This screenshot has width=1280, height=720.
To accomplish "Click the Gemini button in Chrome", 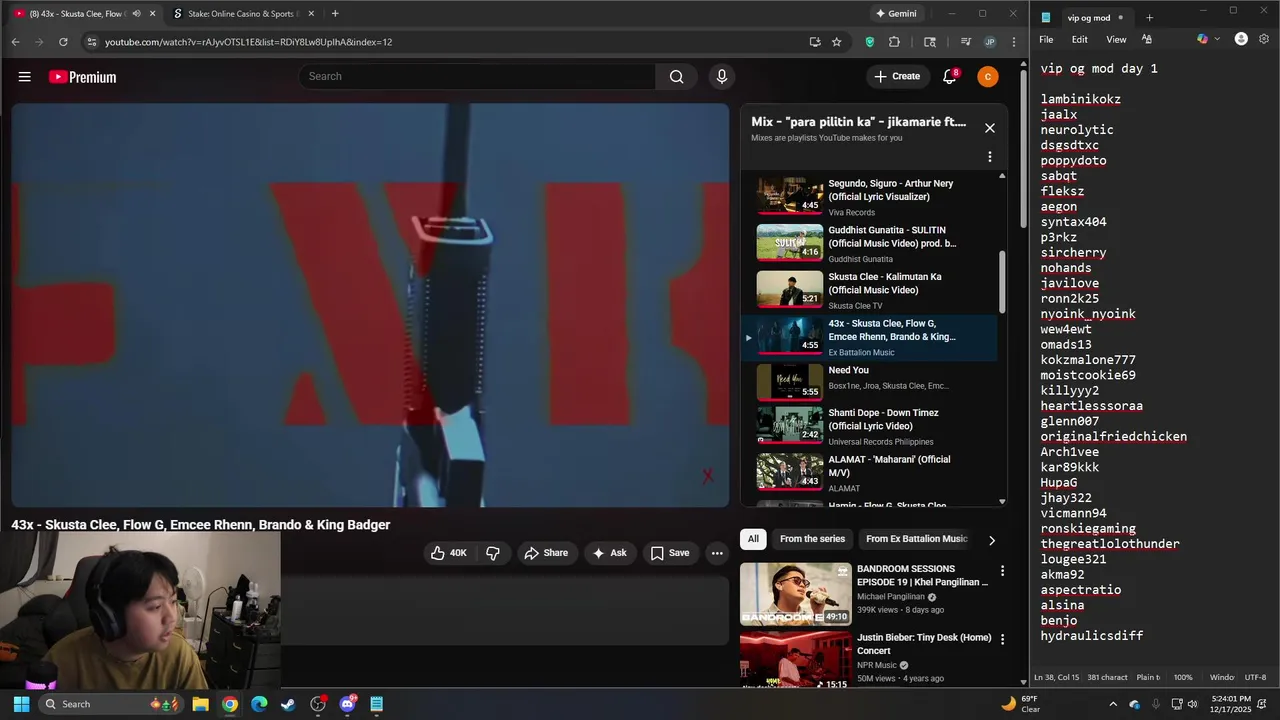I will coord(896,14).
